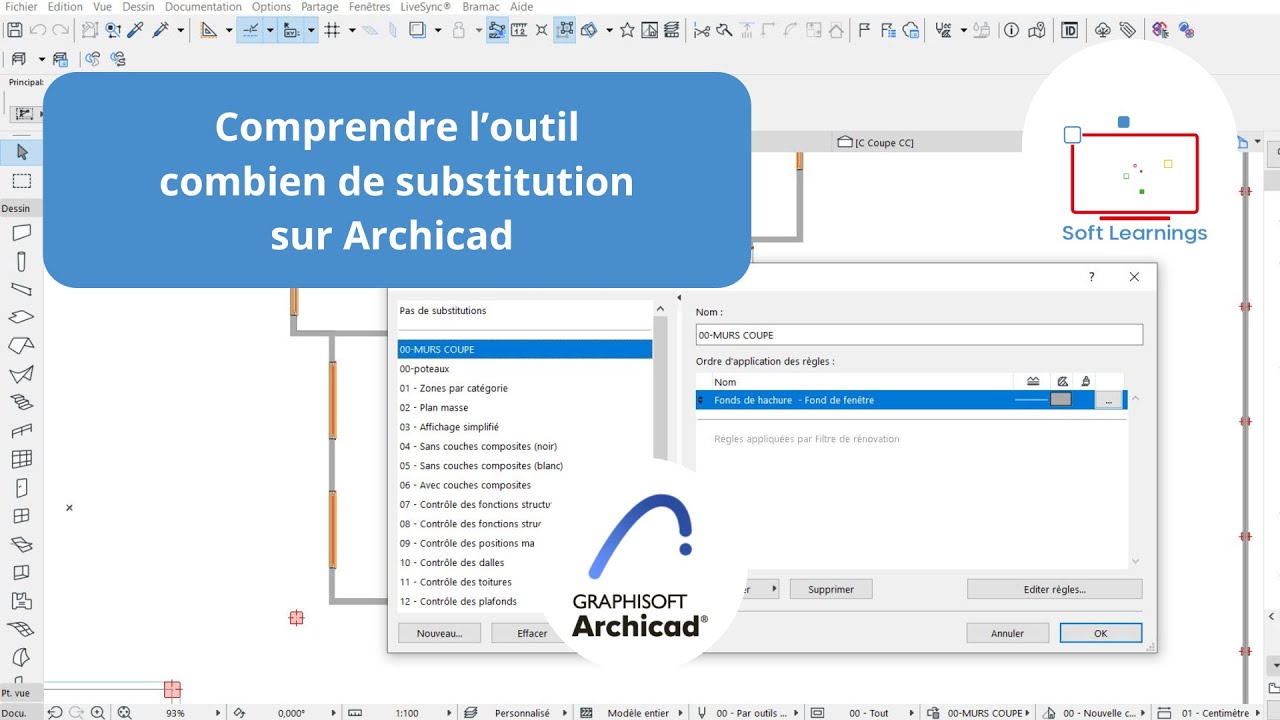Toggle the XY coordinate tracker button
Image resolution: width=1280 pixels, height=720 pixels.
292,30
